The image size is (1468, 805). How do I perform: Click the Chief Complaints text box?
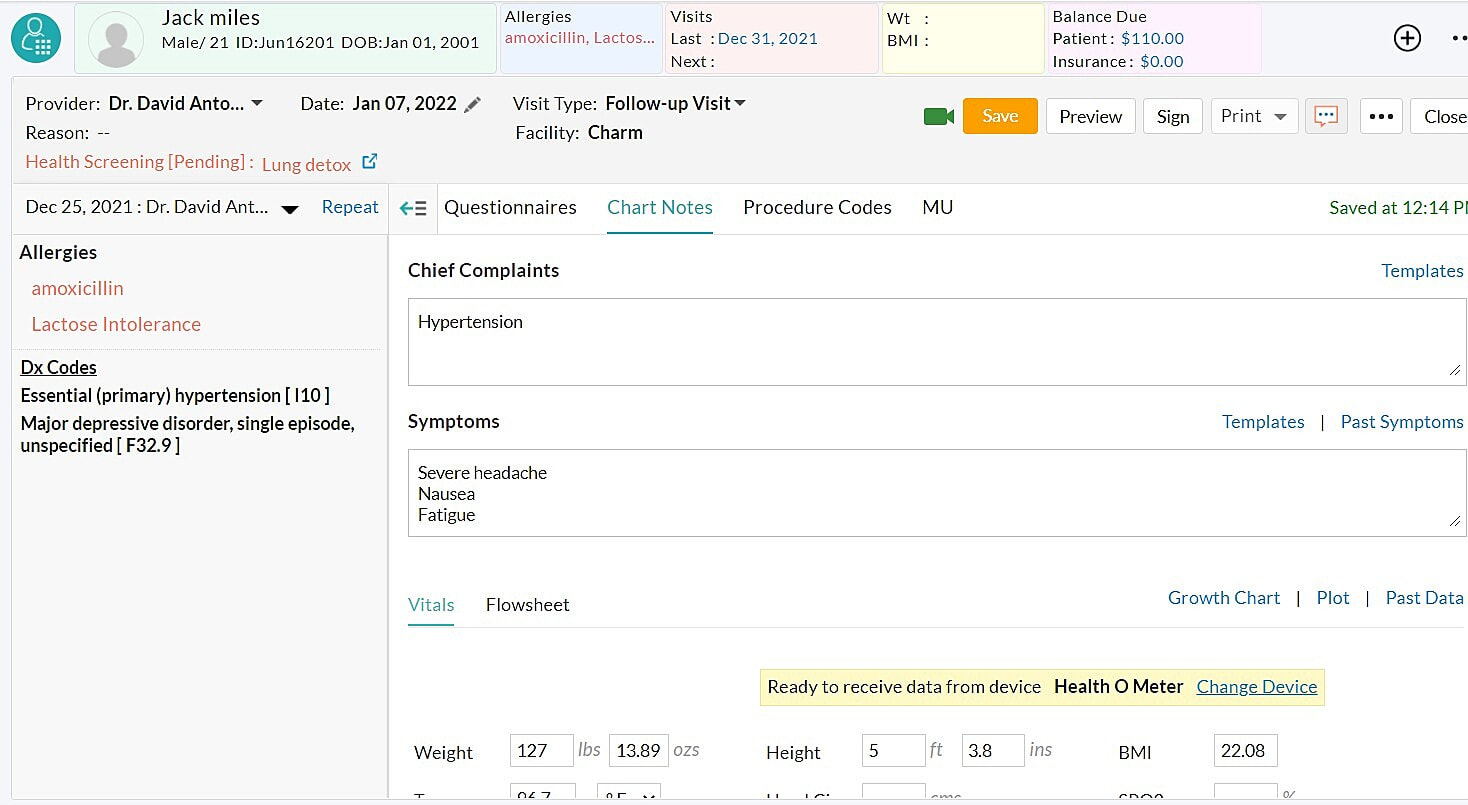(936, 341)
